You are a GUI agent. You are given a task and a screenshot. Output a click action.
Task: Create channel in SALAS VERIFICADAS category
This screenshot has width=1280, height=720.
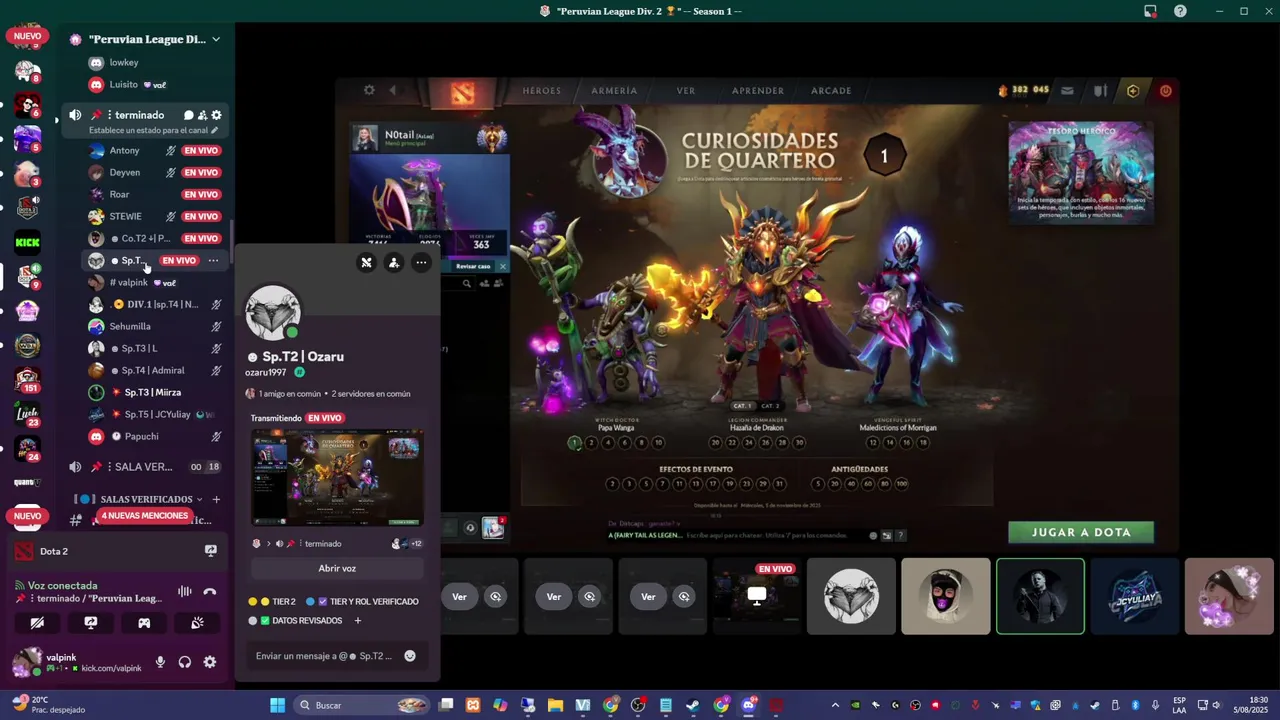216,499
